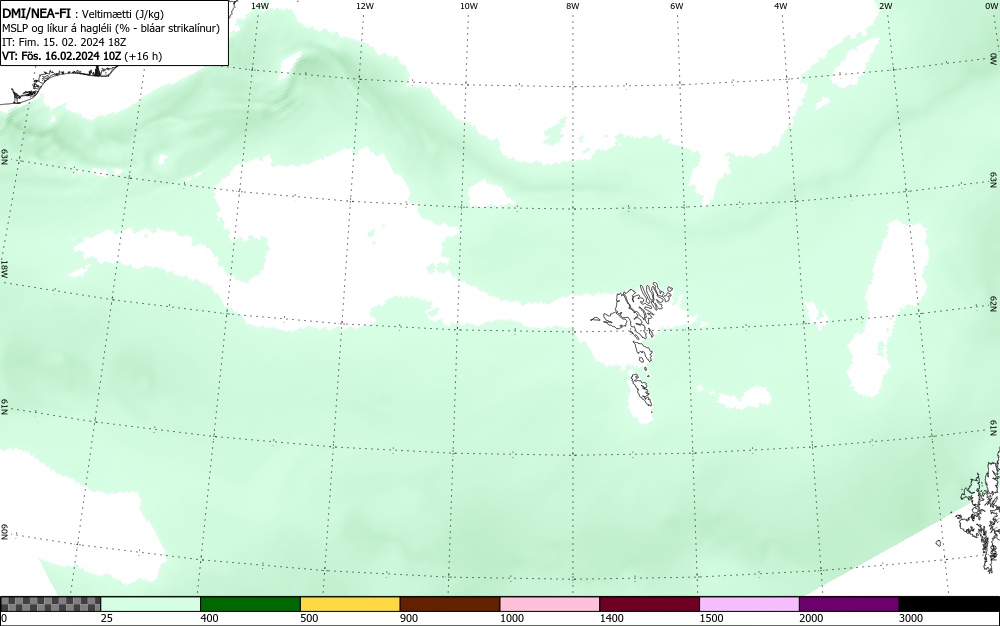Pick the light violet 1500–2000 legend swatch
This screenshot has height=626, width=1000.
(749, 604)
